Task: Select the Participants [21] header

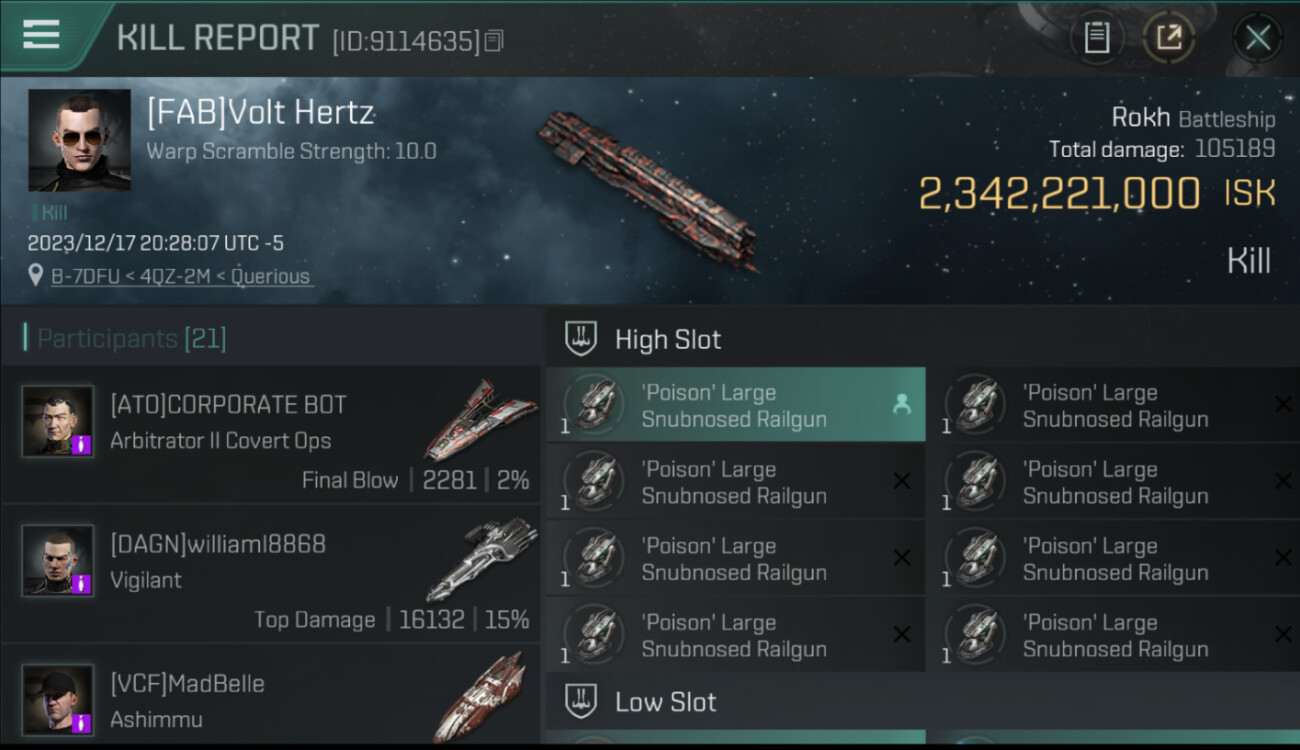Action: [x=131, y=339]
